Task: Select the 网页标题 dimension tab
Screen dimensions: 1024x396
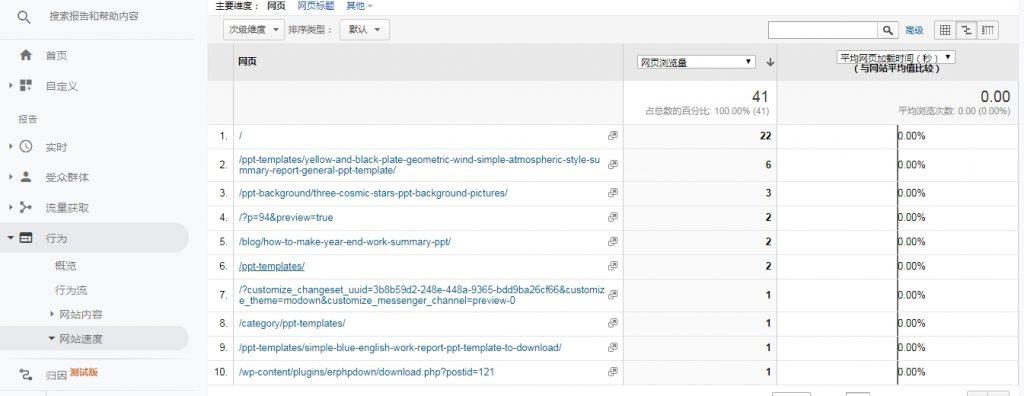Action: click(315, 6)
